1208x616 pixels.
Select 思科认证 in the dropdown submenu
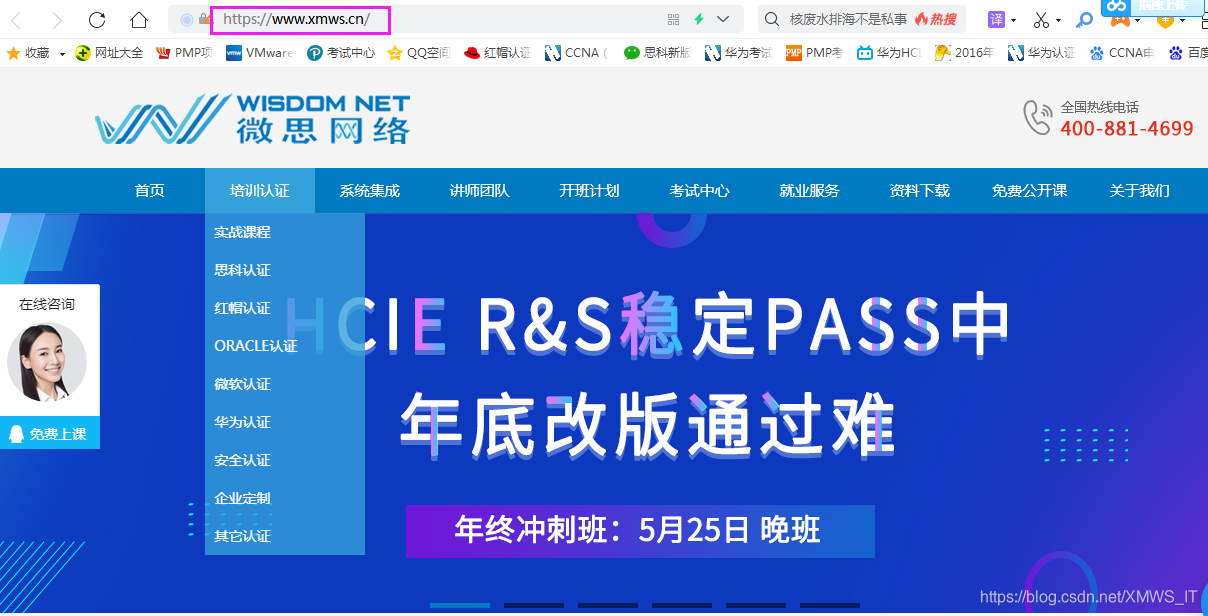285,270
